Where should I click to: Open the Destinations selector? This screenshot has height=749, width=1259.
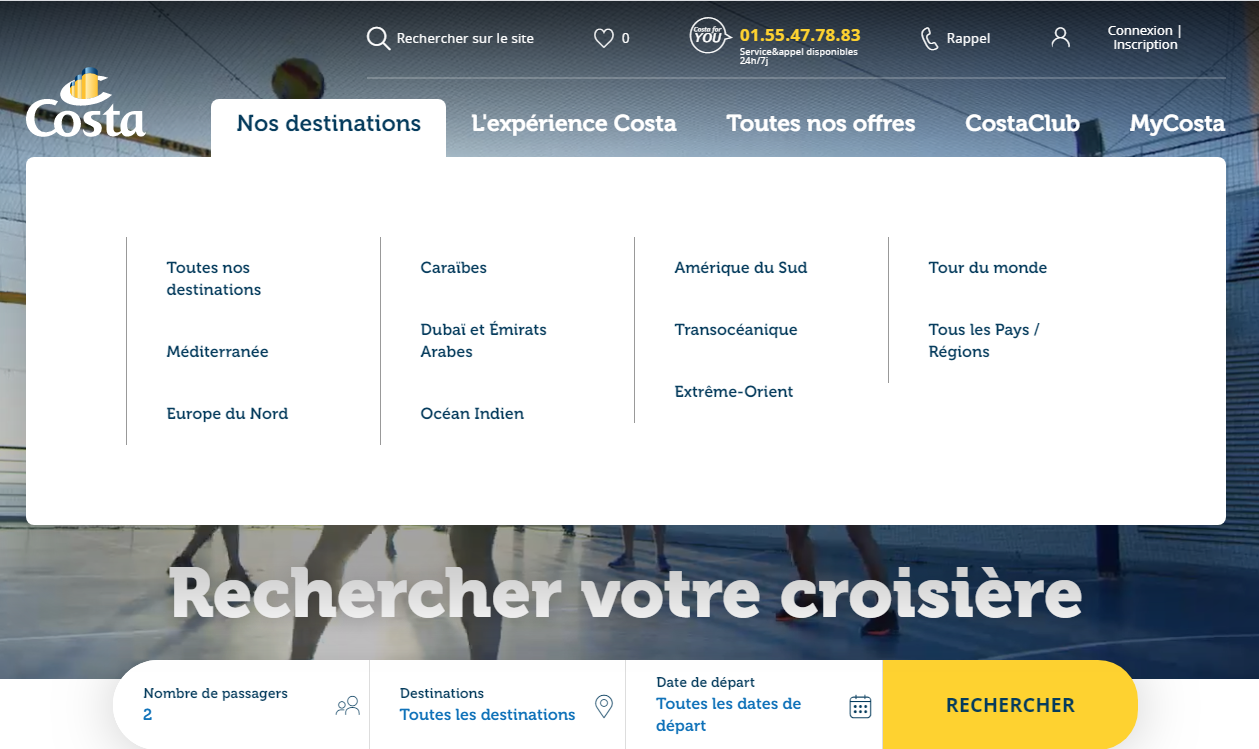[488, 714]
